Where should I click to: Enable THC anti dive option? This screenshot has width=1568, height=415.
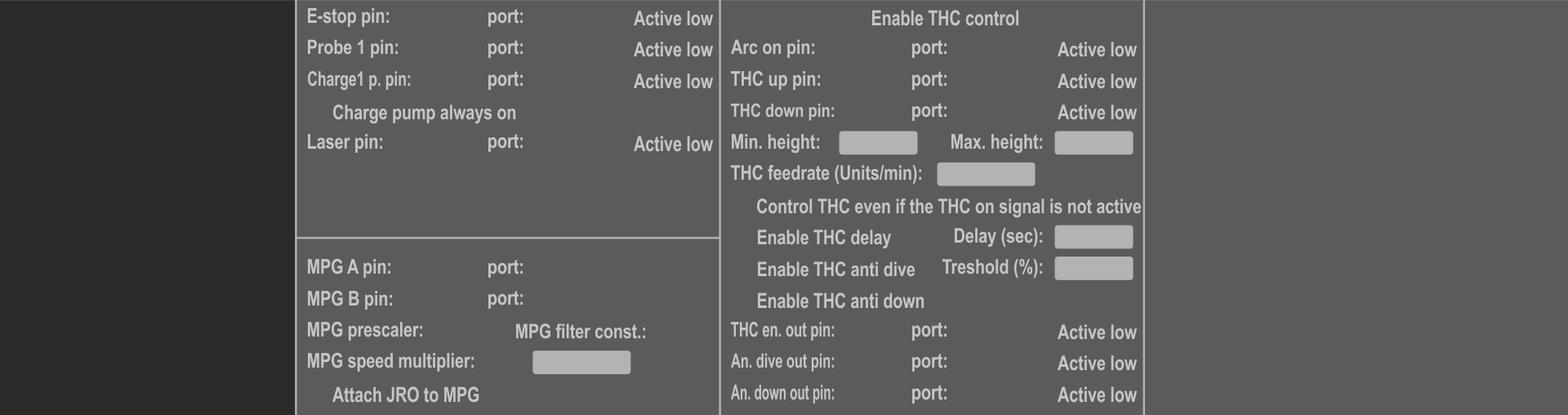pos(835,270)
